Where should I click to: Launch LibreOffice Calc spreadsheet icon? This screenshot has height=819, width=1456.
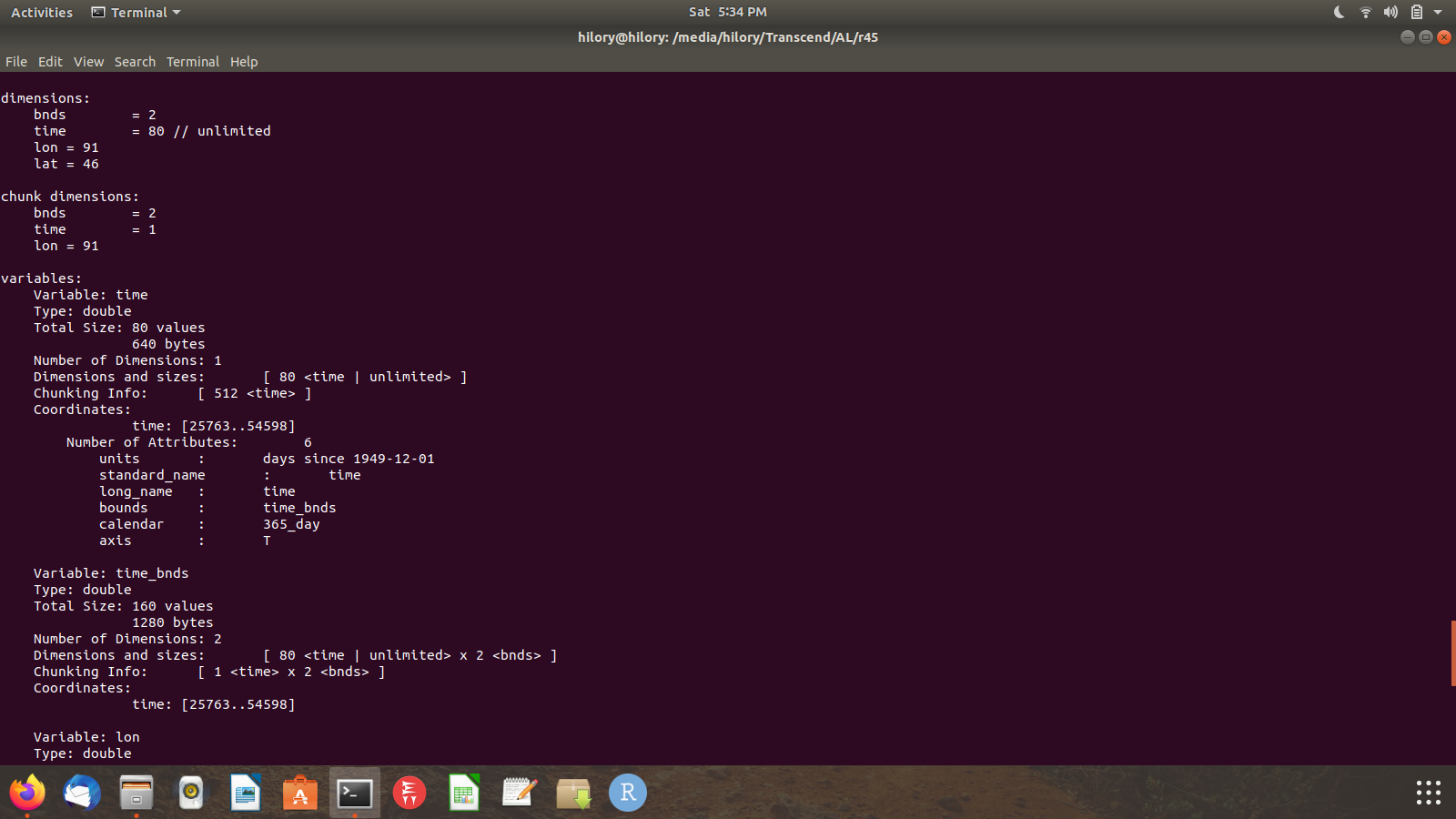pos(464,793)
